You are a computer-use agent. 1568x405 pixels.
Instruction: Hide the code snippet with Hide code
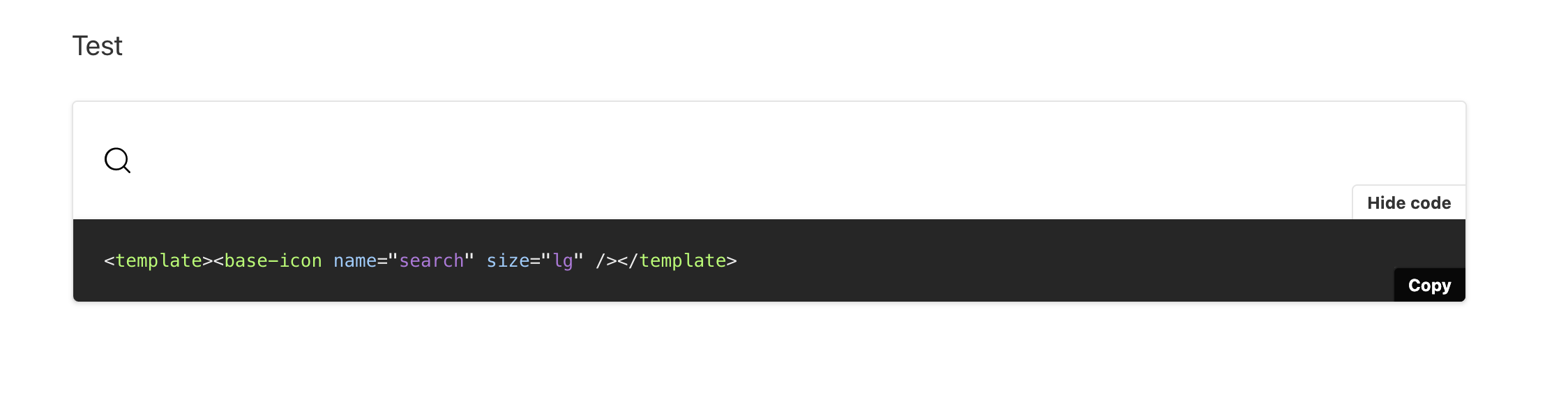coord(1408,202)
